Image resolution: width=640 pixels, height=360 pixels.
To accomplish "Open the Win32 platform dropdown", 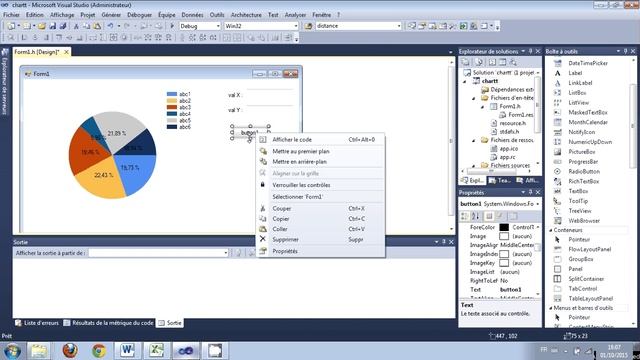I will pyautogui.click(x=296, y=26).
